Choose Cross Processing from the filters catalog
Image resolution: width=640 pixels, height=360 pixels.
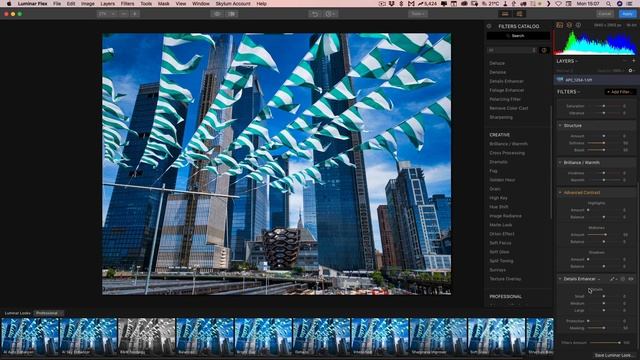(507, 153)
